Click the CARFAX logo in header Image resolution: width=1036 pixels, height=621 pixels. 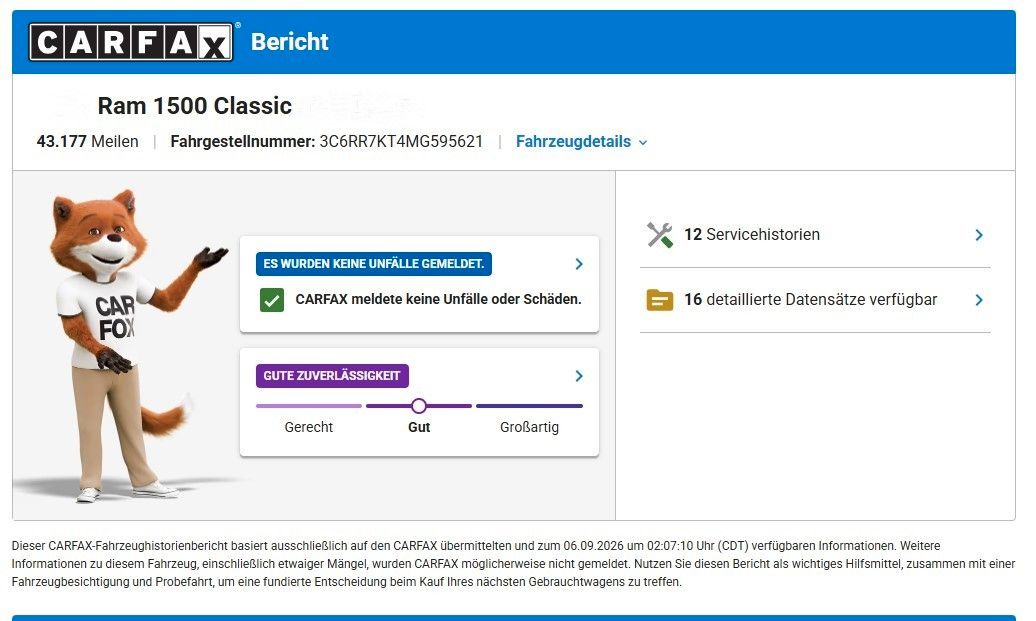pos(131,42)
